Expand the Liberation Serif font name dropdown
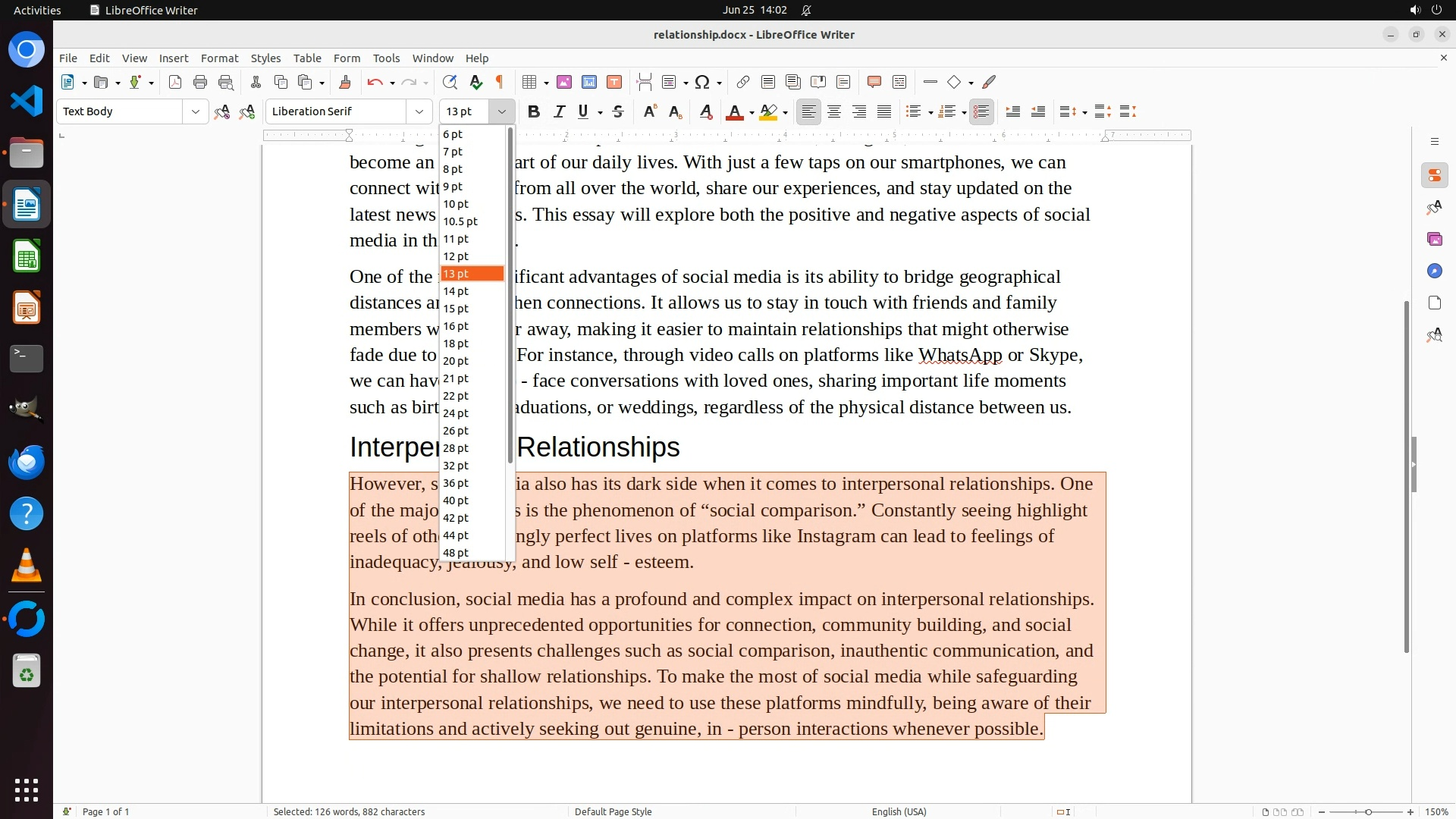This screenshot has height=819, width=1456. point(419,111)
